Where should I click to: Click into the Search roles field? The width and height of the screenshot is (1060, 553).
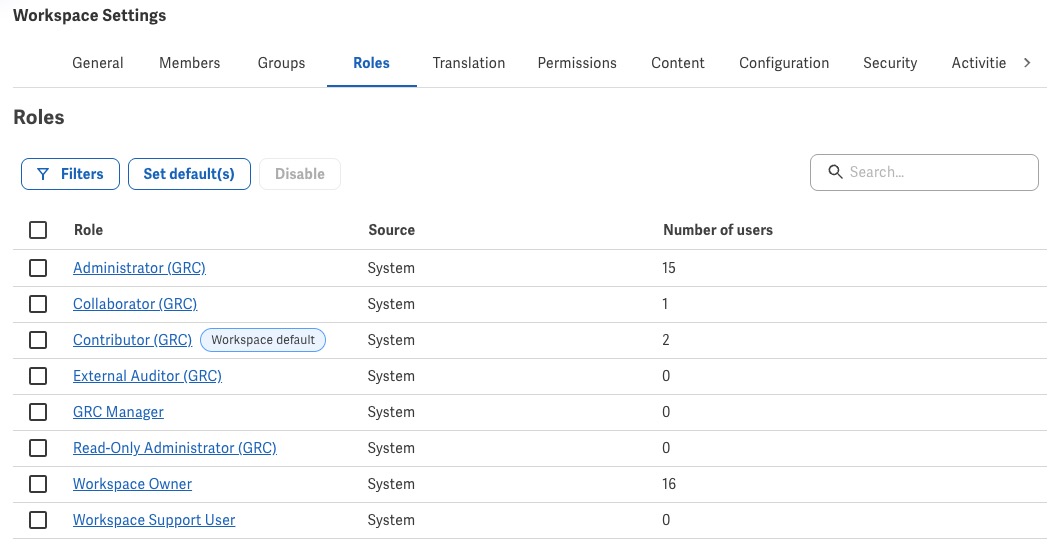924,172
